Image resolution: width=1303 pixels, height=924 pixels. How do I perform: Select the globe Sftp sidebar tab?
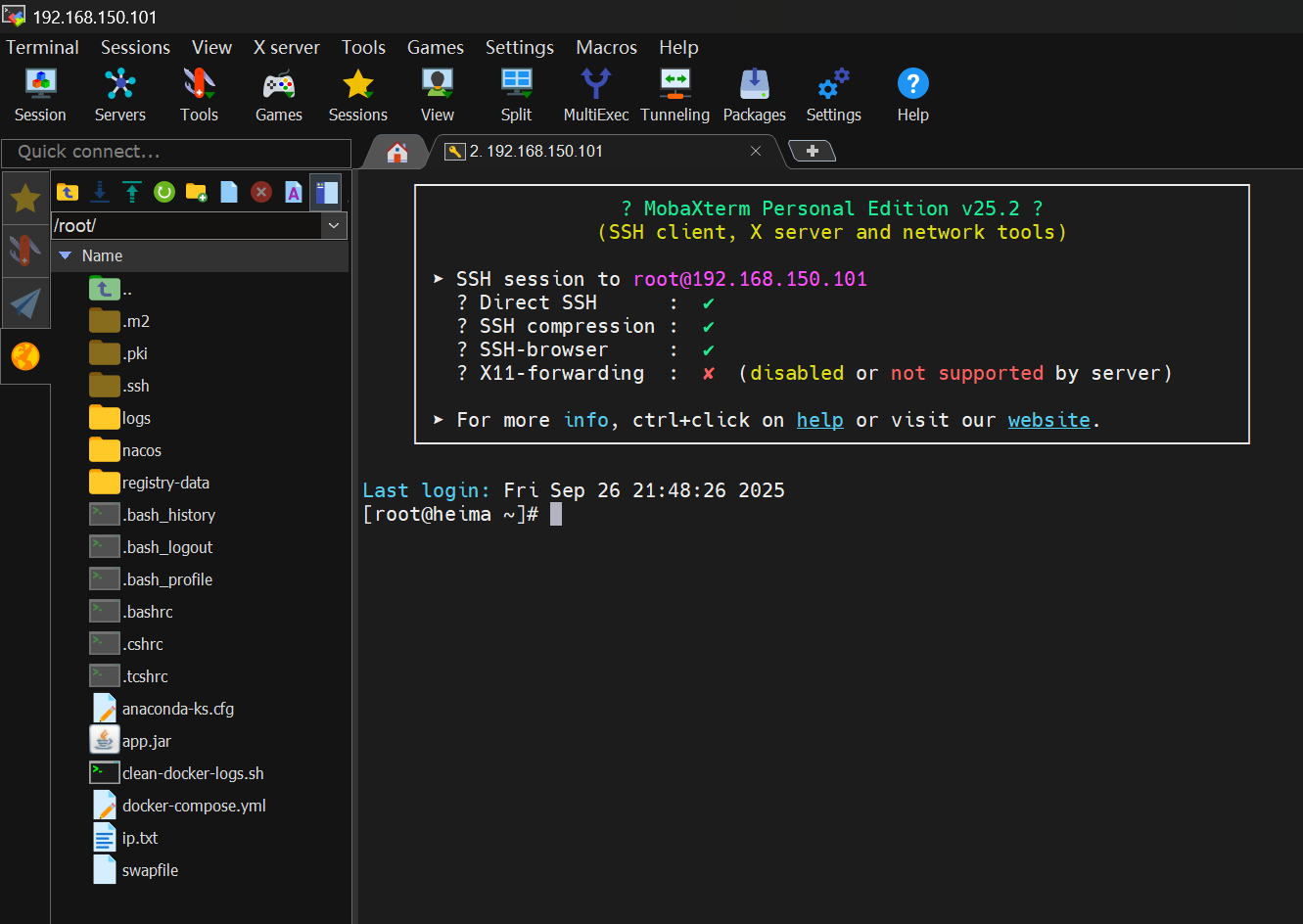coord(25,356)
